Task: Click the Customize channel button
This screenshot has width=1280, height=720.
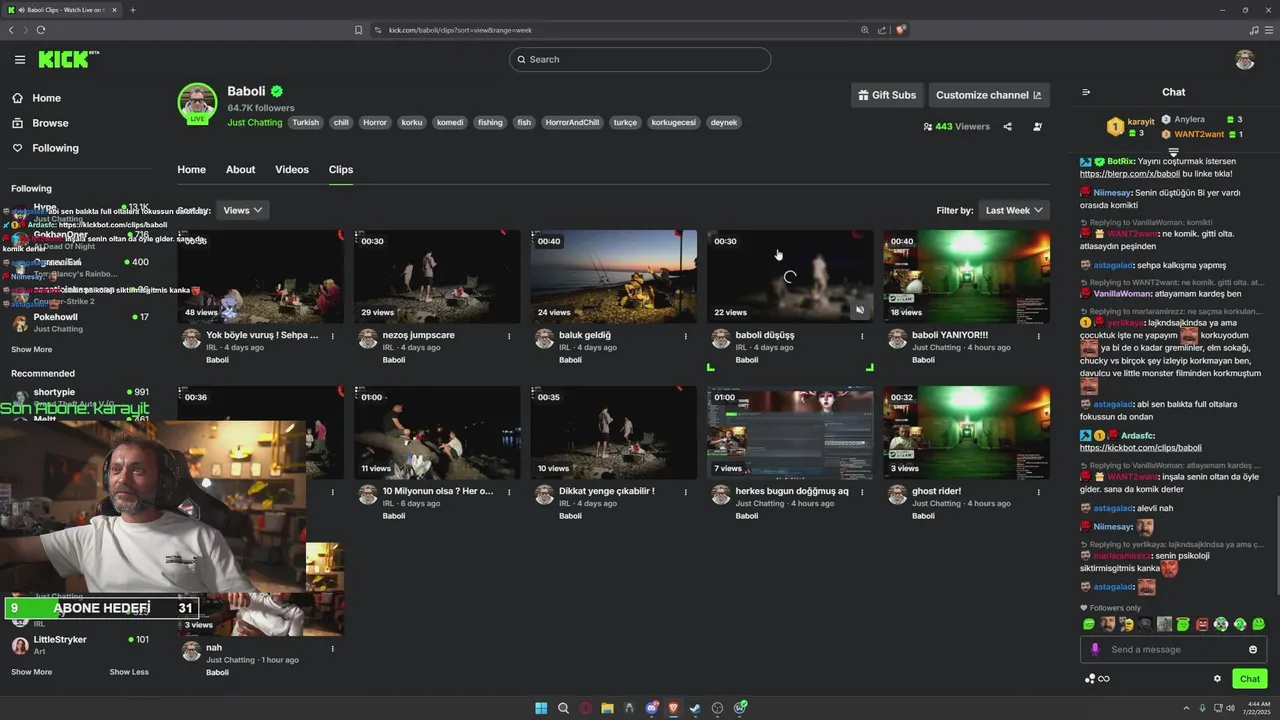Action: pos(989,95)
